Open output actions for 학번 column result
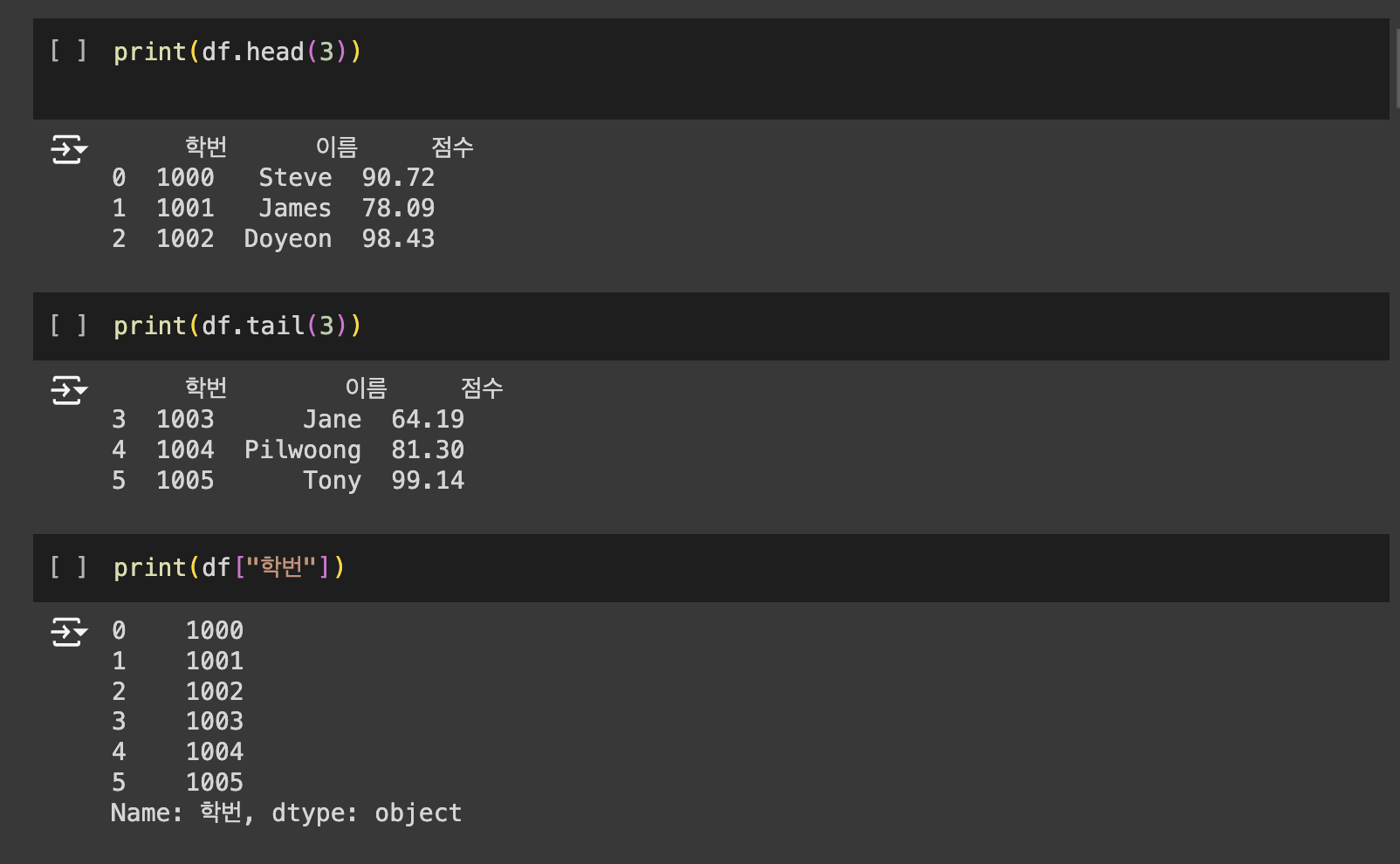The image size is (1400, 864). coord(69,632)
